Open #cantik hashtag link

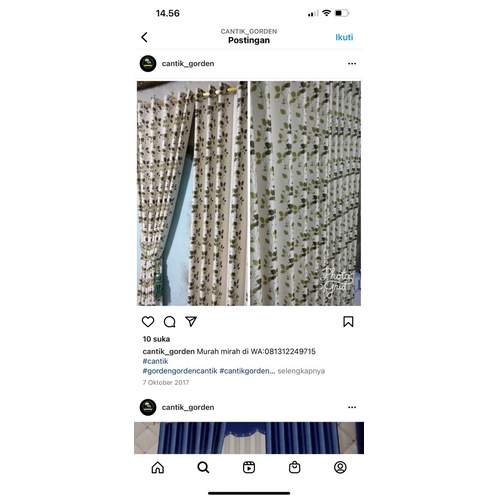155,361
